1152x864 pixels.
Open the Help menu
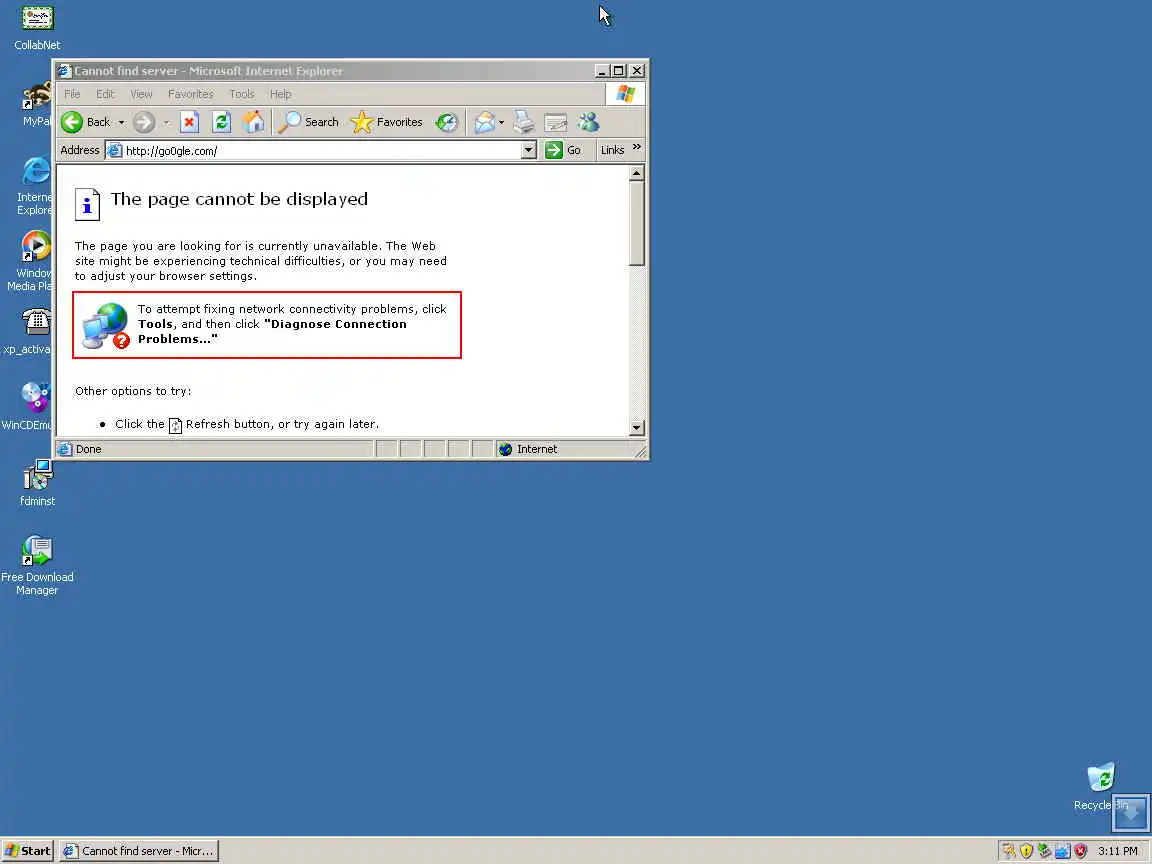click(x=281, y=94)
